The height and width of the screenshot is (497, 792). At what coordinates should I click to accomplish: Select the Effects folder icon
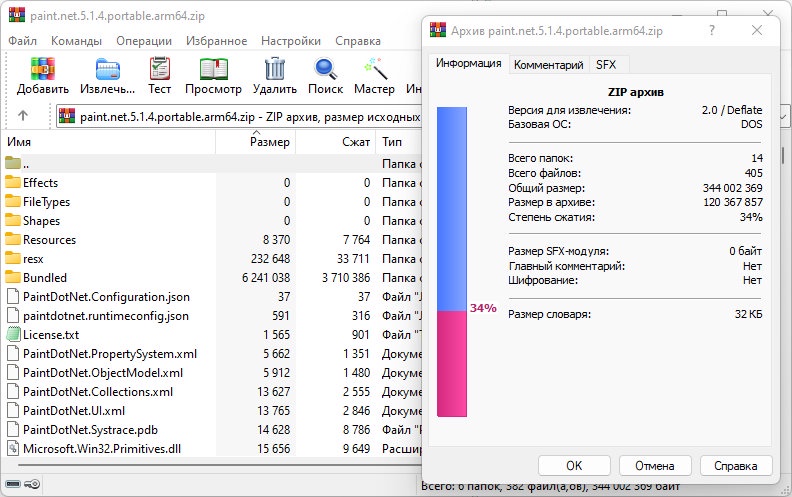tap(13, 182)
